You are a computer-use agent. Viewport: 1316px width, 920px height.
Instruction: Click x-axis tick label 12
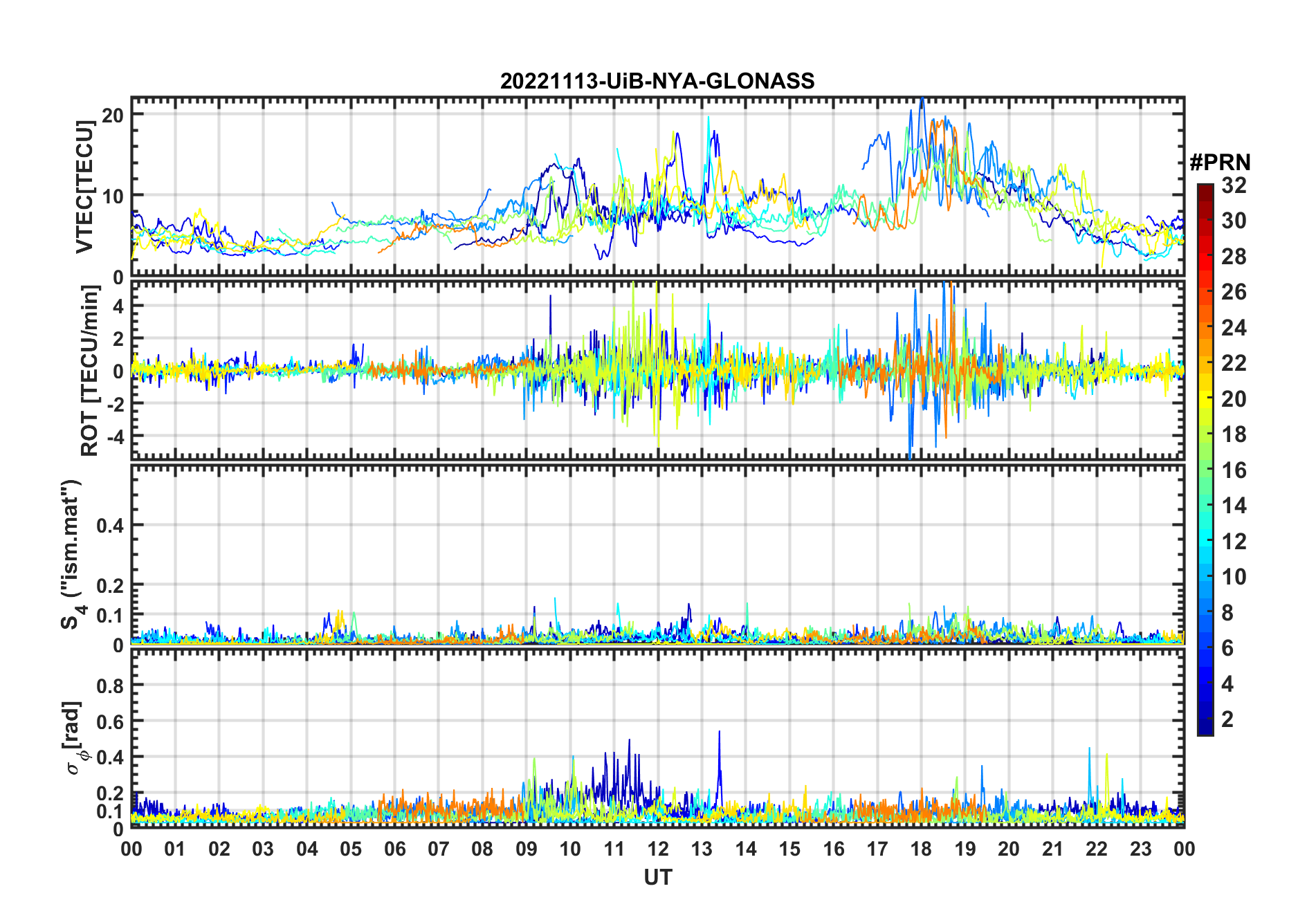(x=657, y=849)
